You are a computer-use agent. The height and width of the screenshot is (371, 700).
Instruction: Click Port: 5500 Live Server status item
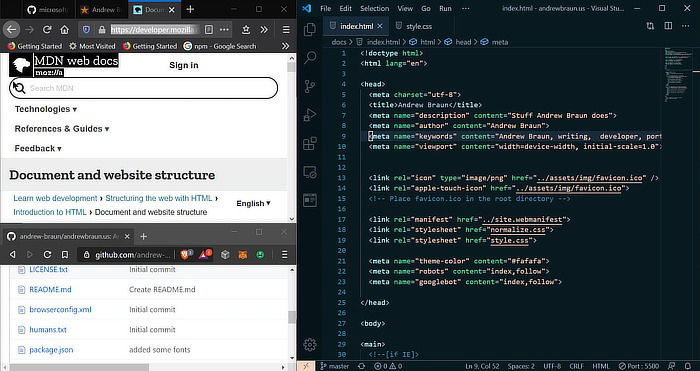[x=638, y=366]
